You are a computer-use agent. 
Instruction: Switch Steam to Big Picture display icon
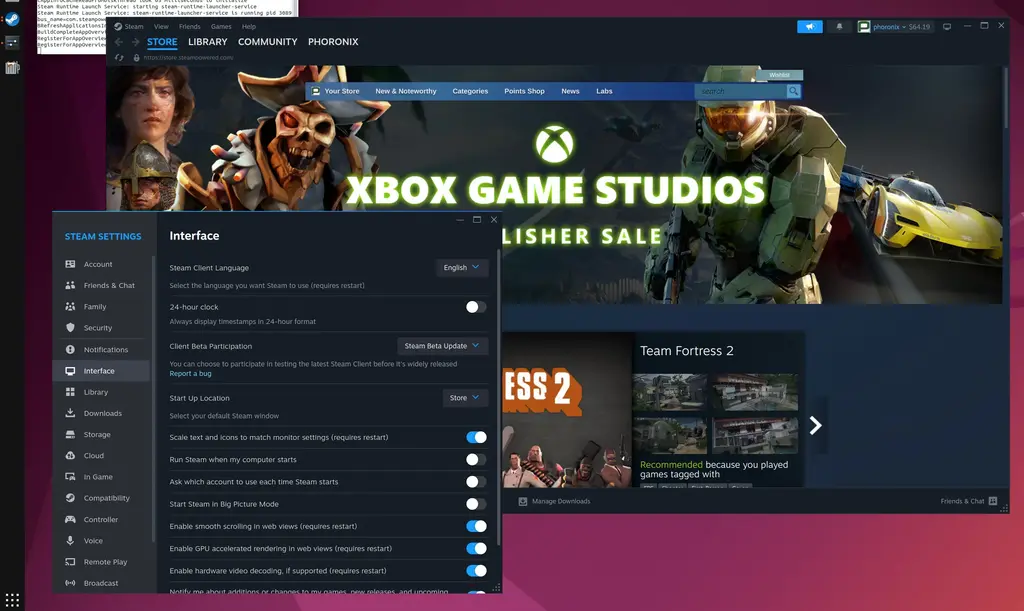[947, 27]
